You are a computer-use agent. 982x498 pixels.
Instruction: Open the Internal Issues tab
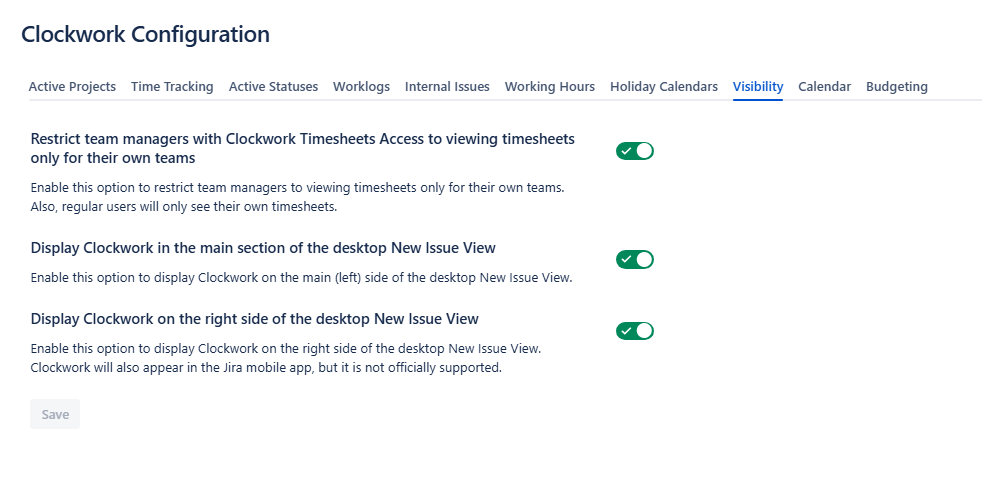click(x=447, y=86)
